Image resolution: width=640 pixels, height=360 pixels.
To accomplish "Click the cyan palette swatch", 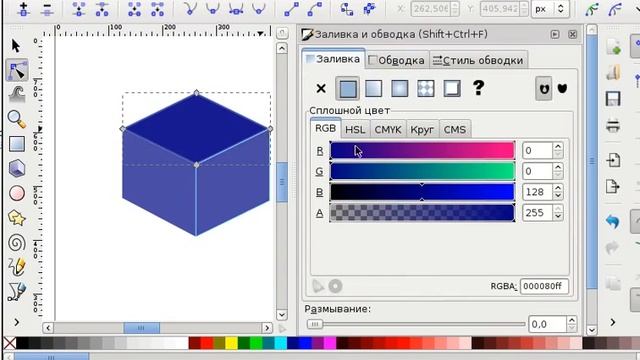I will [281, 343].
